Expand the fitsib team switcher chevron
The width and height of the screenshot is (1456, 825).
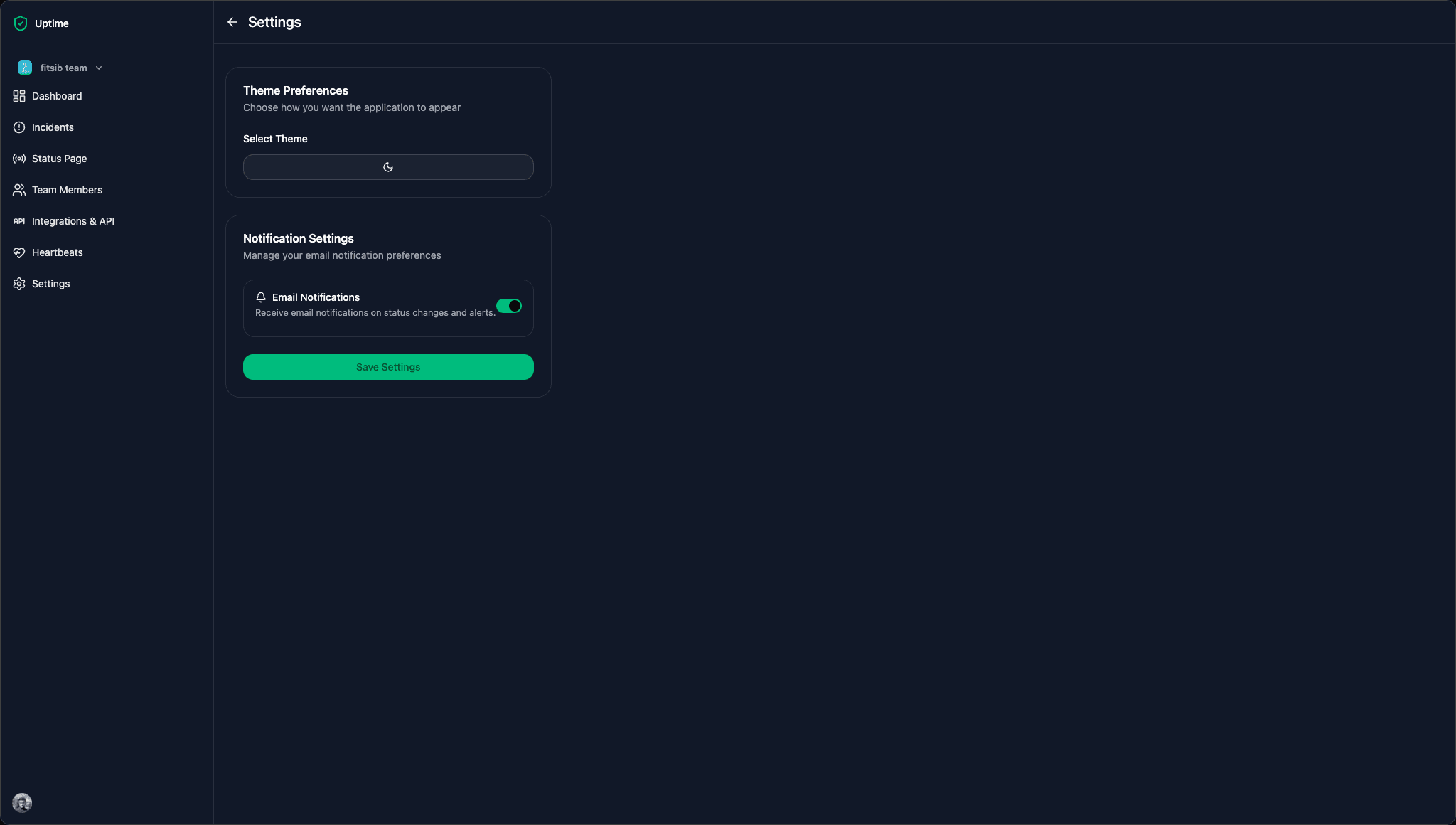(x=99, y=68)
